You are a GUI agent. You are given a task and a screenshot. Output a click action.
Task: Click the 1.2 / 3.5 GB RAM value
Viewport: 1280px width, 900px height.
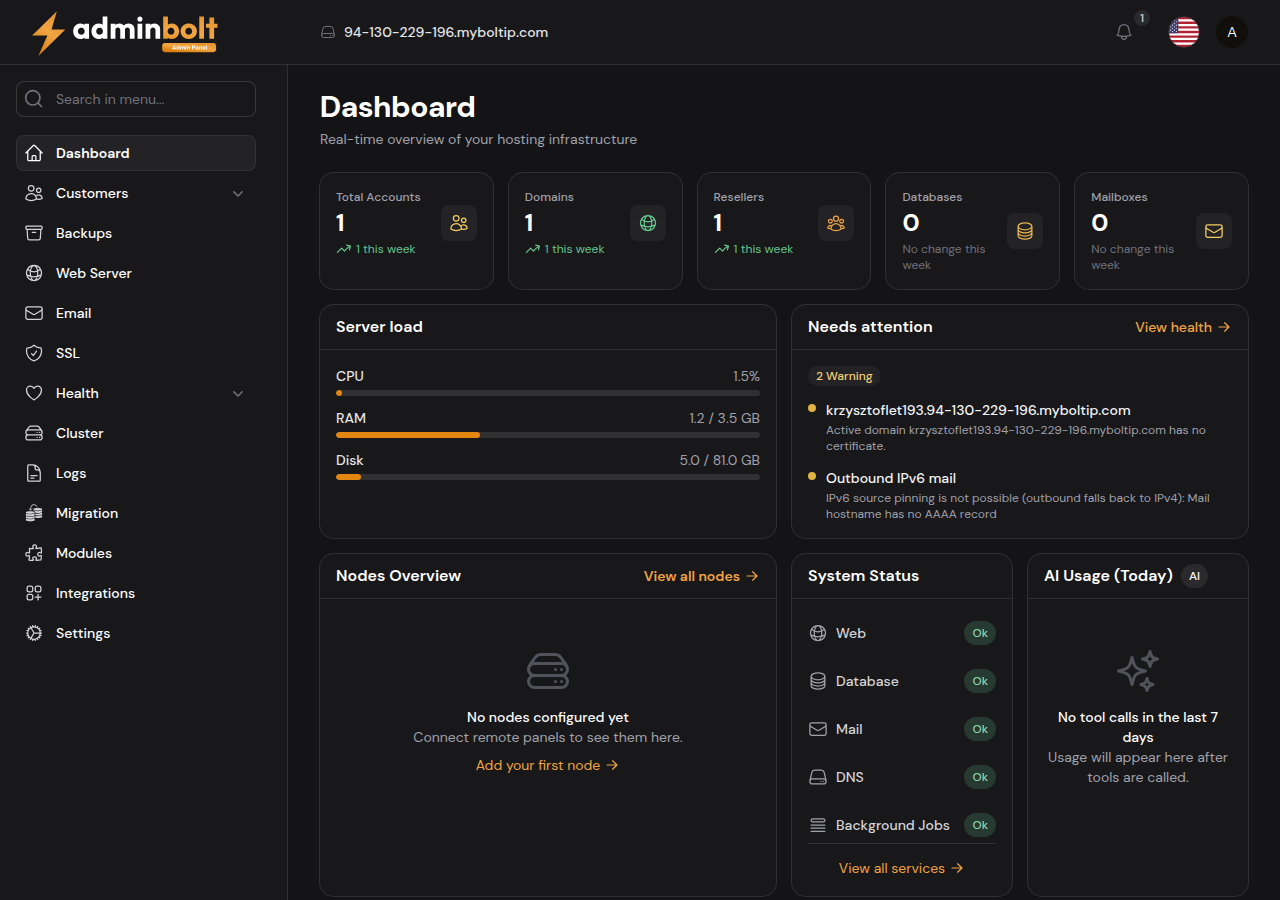click(x=724, y=418)
